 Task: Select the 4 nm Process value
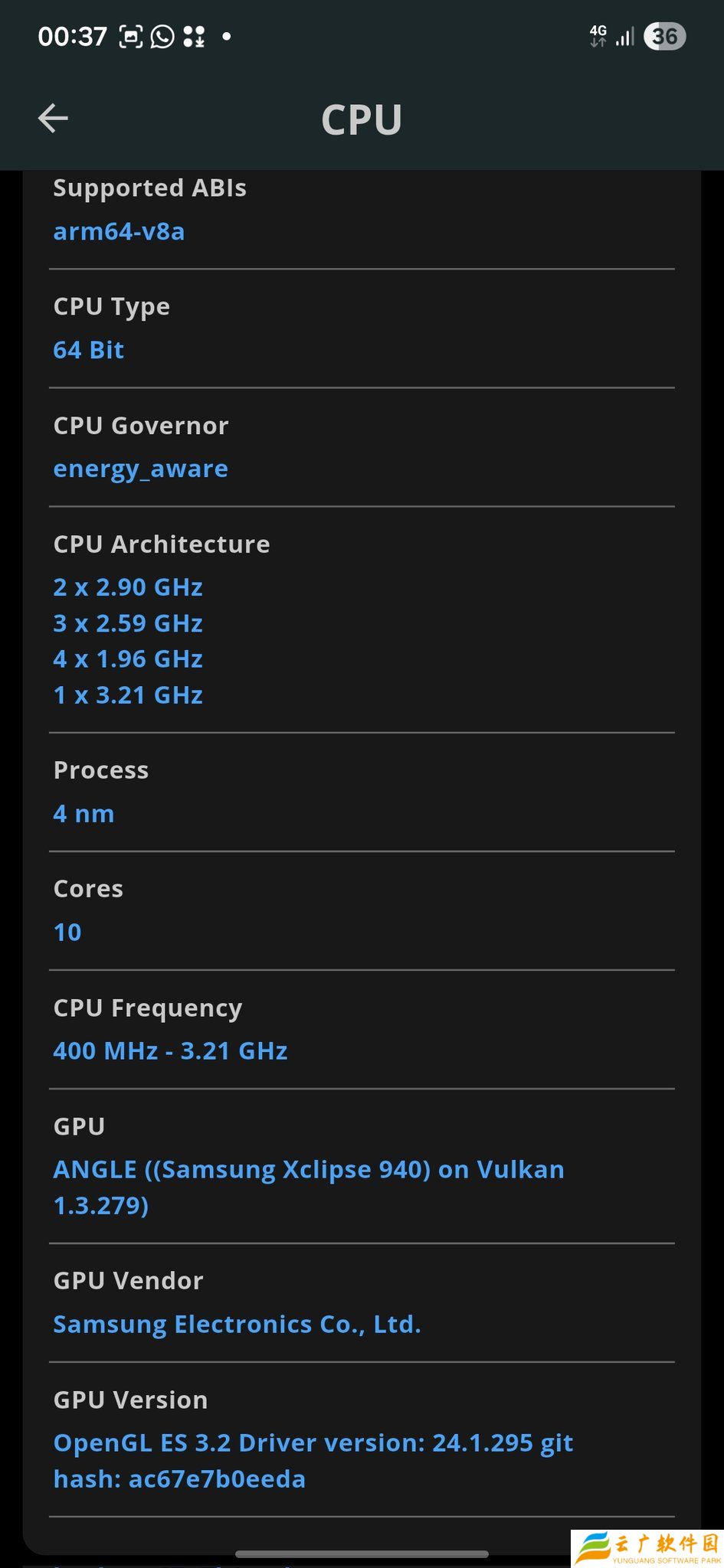tap(84, 814)
